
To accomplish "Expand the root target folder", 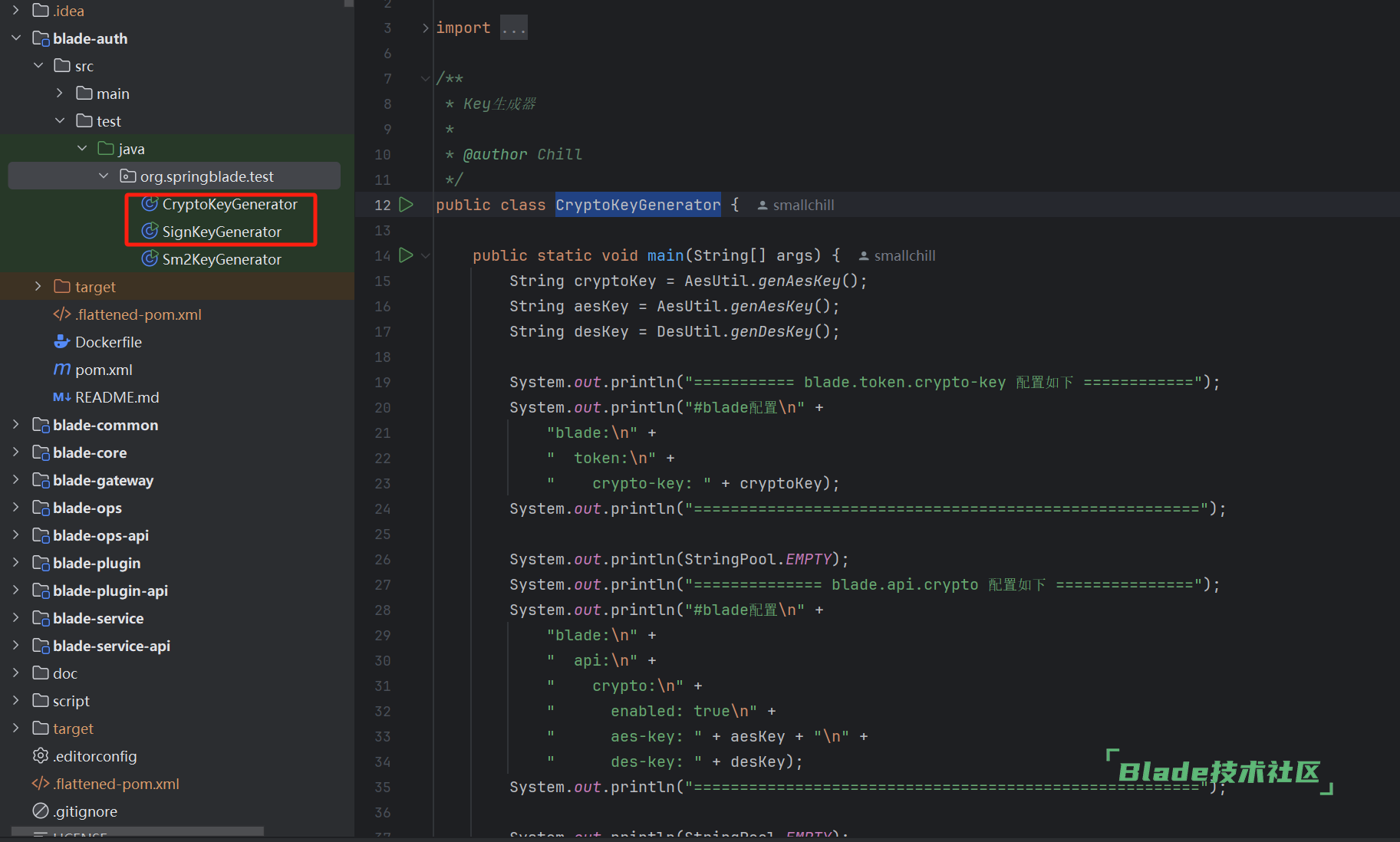I will pyautogui.click(x=16, y=728).
